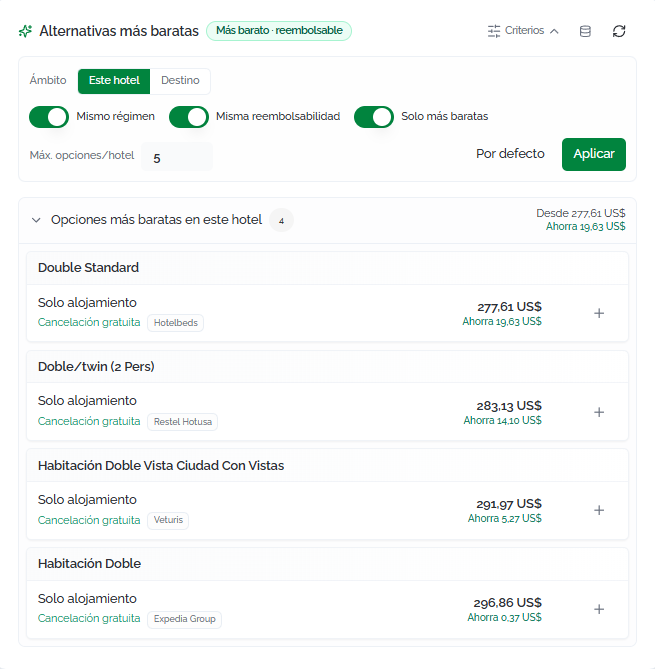Refresh the cheaper alternatives list
The width and height of the screenshot is (655, 669).
(x=619, y=31)
